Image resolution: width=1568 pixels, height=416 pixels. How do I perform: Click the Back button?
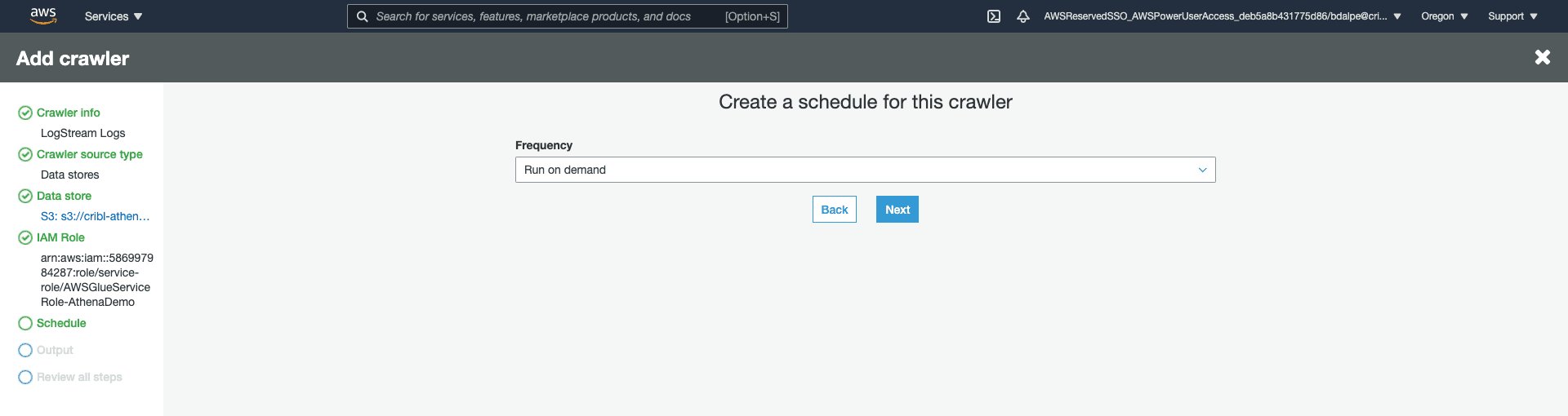pyautogui.click(x=834, y=210)
